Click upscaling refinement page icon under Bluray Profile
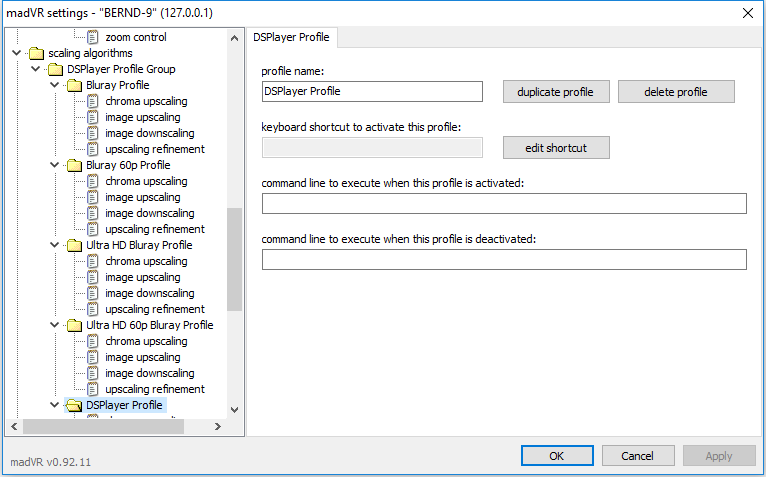The width and height of the screenshot is (766, 477). click(92, 149)
